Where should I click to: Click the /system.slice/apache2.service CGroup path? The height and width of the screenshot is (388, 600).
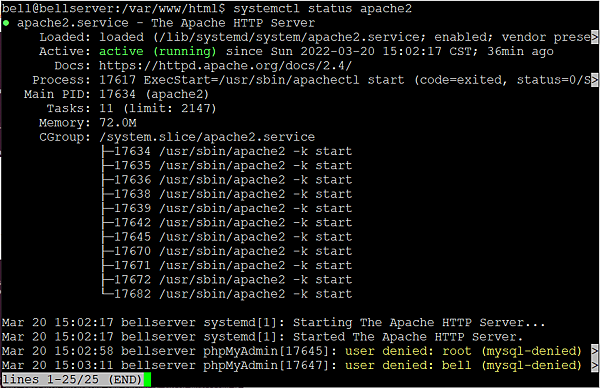click(x=207, y=137)
